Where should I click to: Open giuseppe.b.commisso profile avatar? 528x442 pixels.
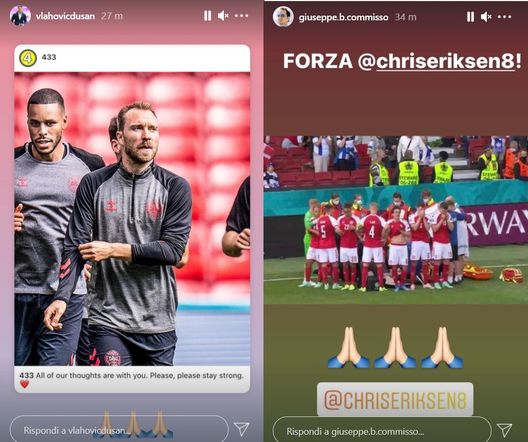(x=283, y=16)
